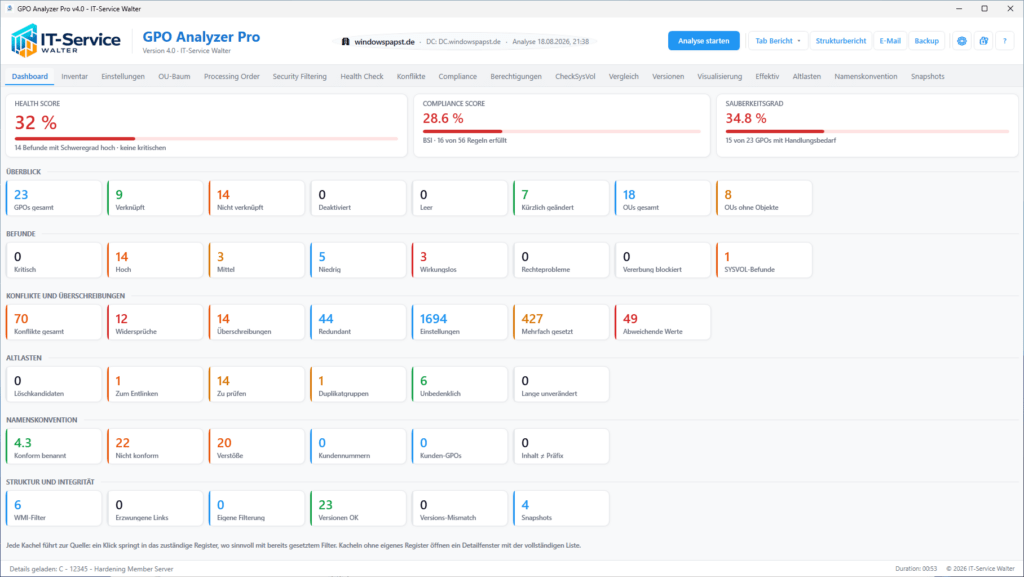This screenshot has height=577, width=1024.
Task: Open the Visualisierung tab
Action: point(720,76)
